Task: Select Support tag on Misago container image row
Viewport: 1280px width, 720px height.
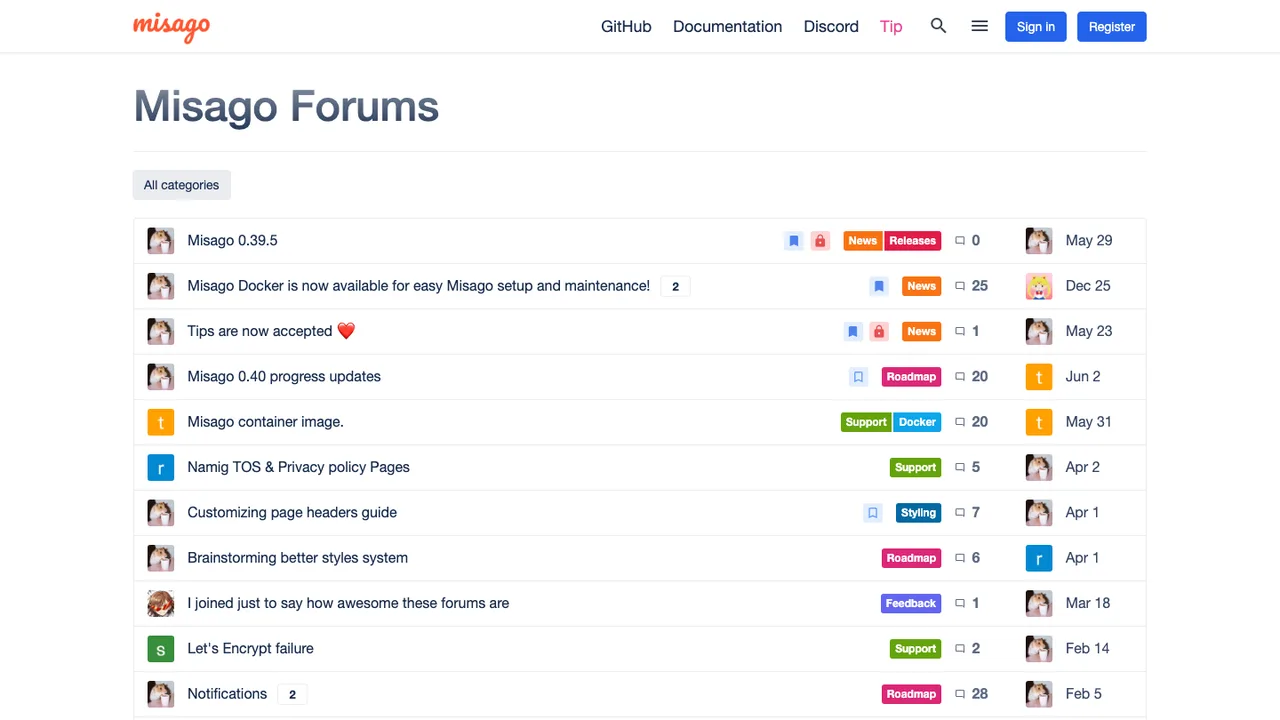Action: [x=866, y=422]
